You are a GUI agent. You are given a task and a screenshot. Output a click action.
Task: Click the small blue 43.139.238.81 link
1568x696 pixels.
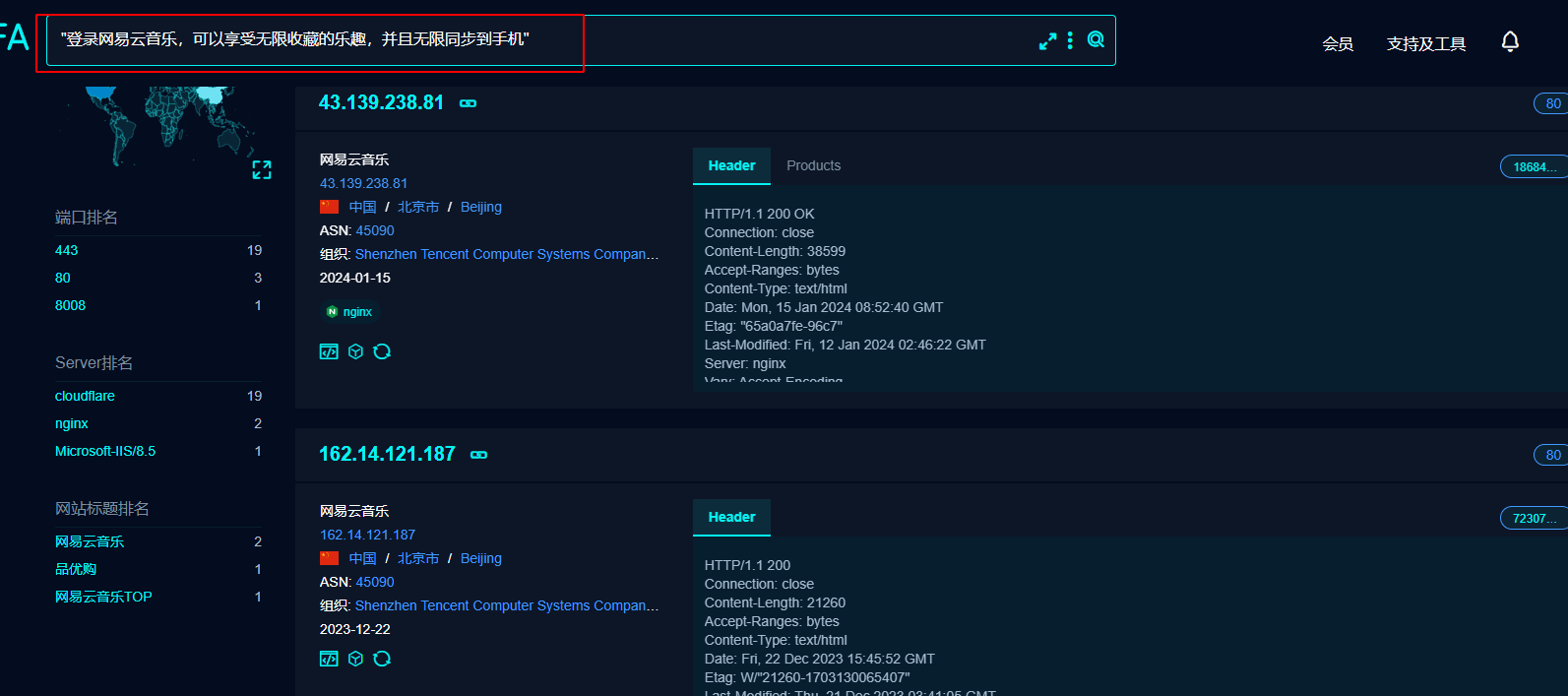click(363, 183)
